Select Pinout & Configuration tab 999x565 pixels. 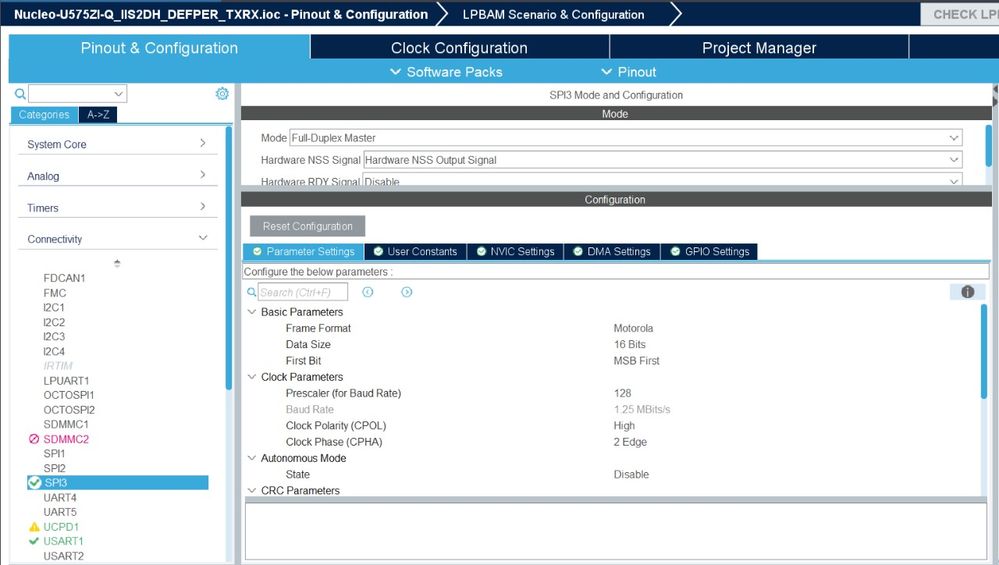159,48
